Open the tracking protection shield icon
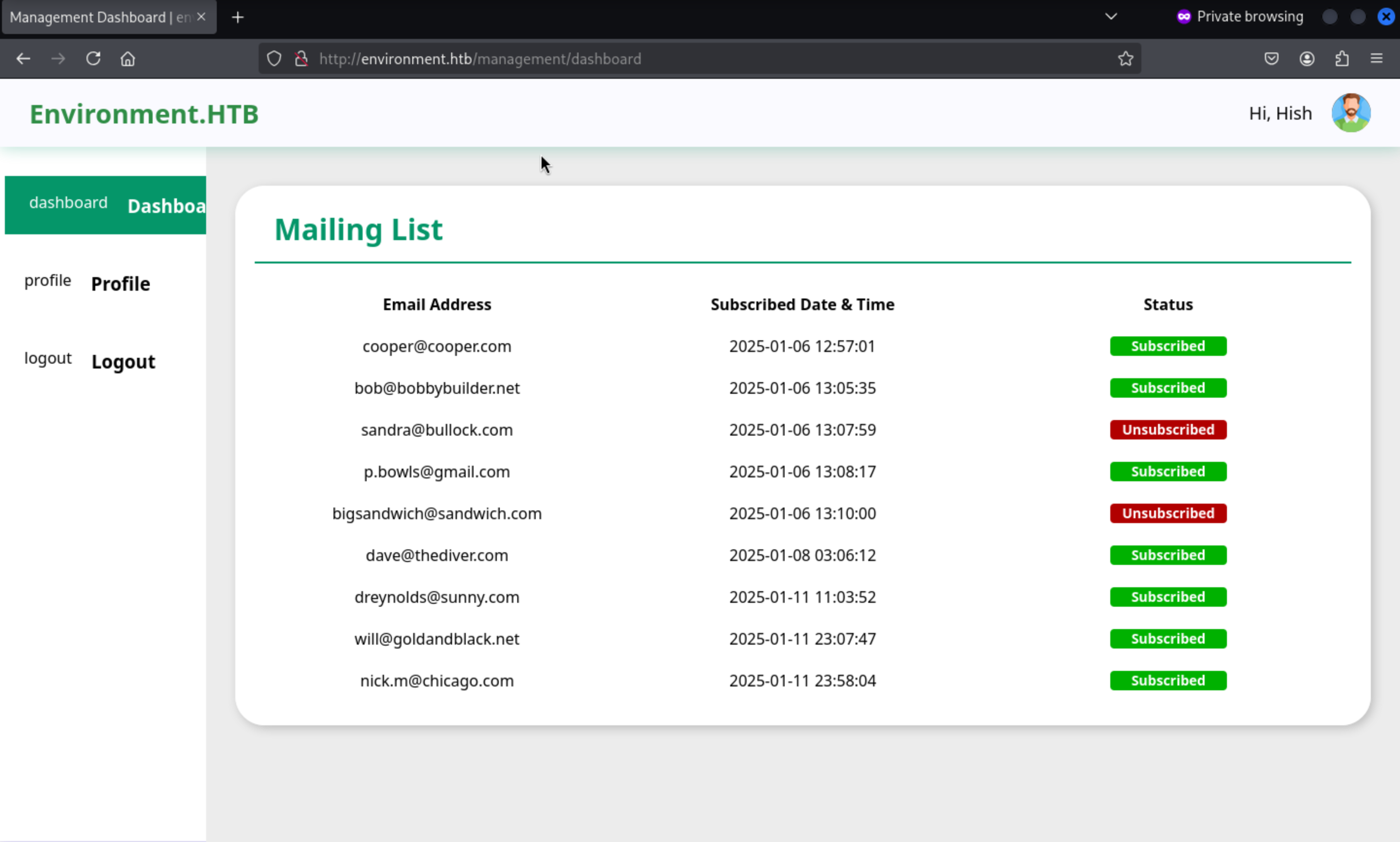Viewport: 1400px width, 842px height. (x=274, y=58)
